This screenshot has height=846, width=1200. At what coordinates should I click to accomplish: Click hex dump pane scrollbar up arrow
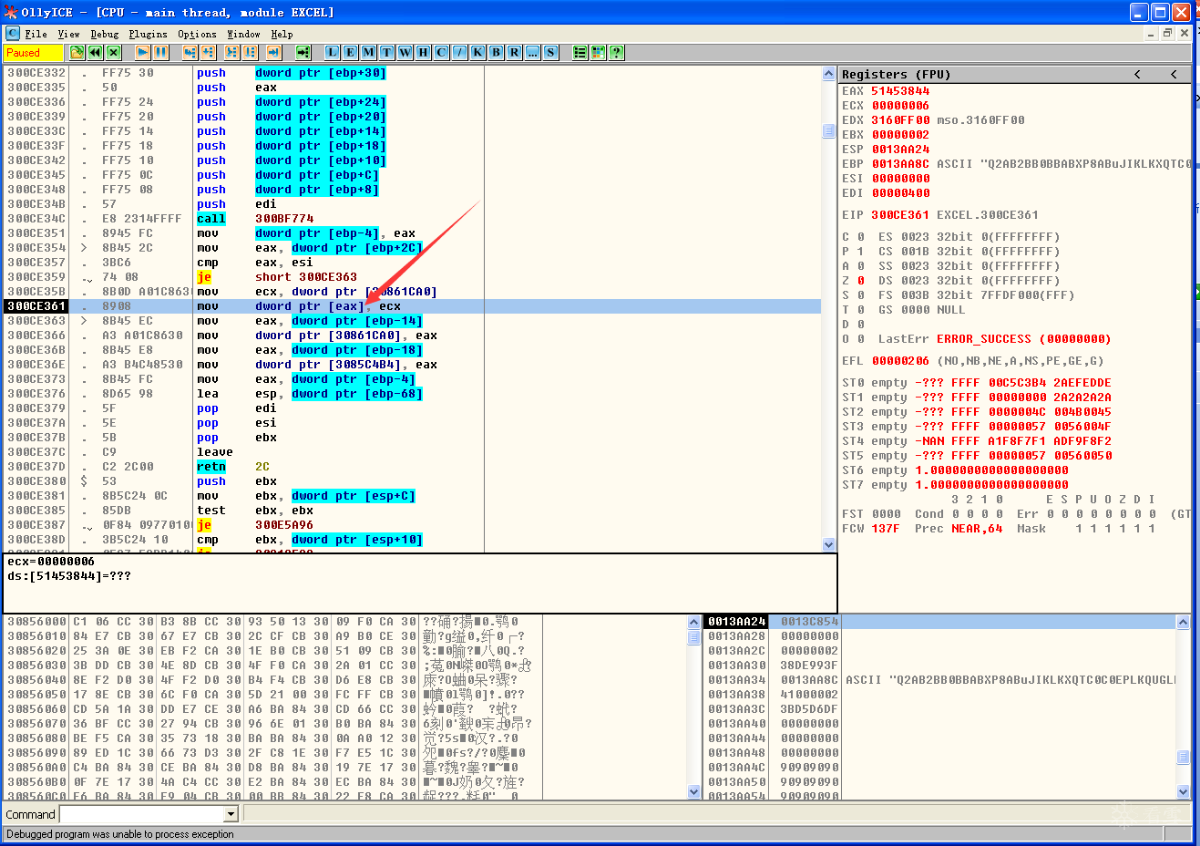(x=695, y=622)
